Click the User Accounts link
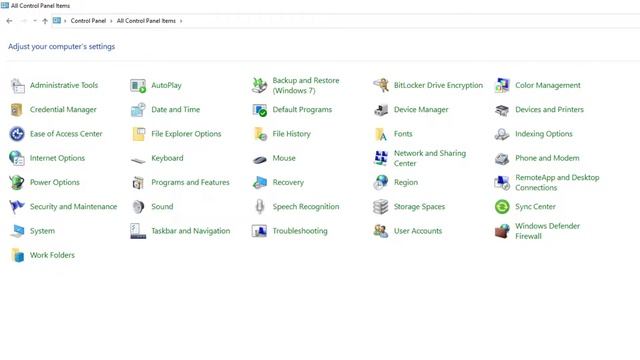 pos(418,231)
